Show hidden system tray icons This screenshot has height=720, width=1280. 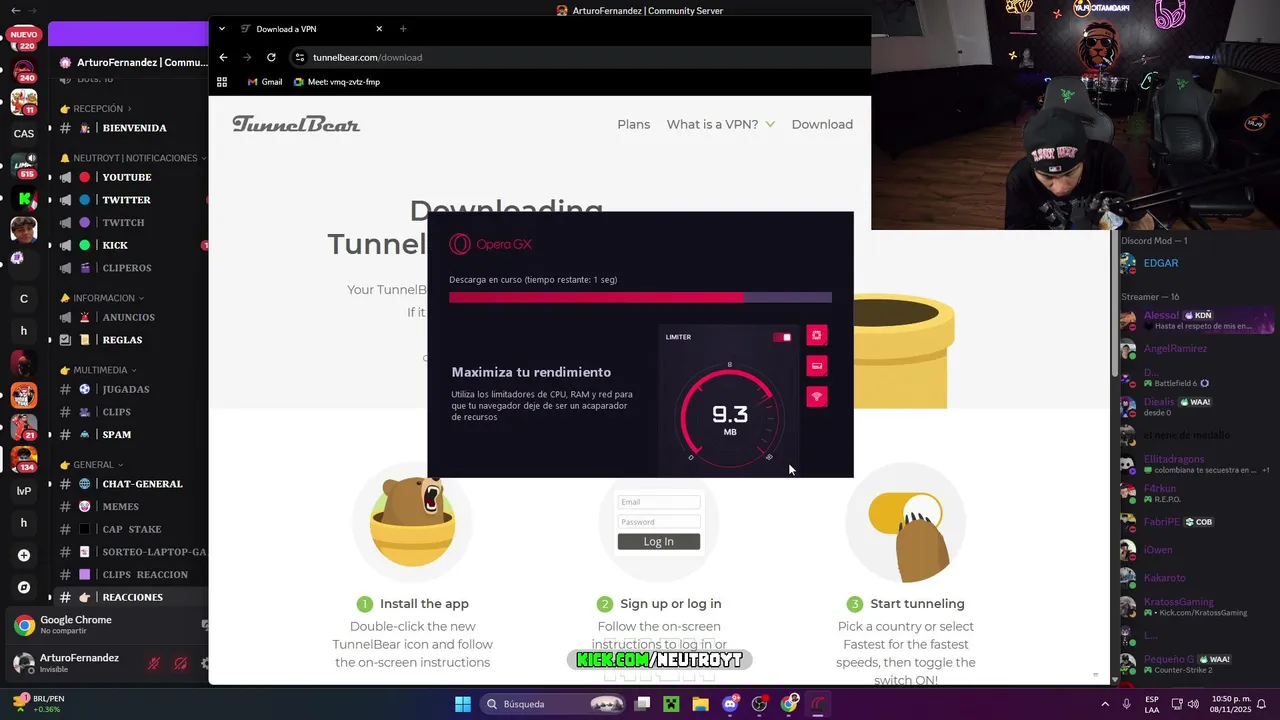[1103, 704]
